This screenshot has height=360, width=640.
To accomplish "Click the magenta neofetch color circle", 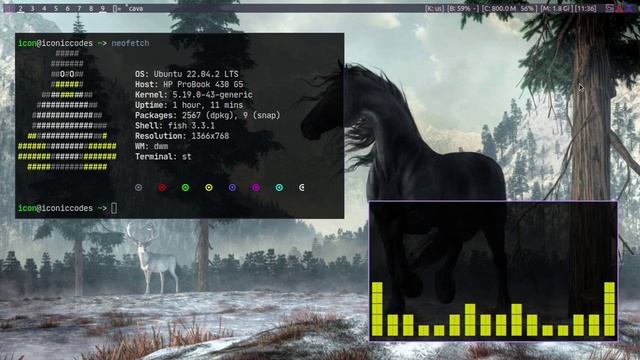I will 256,187.
